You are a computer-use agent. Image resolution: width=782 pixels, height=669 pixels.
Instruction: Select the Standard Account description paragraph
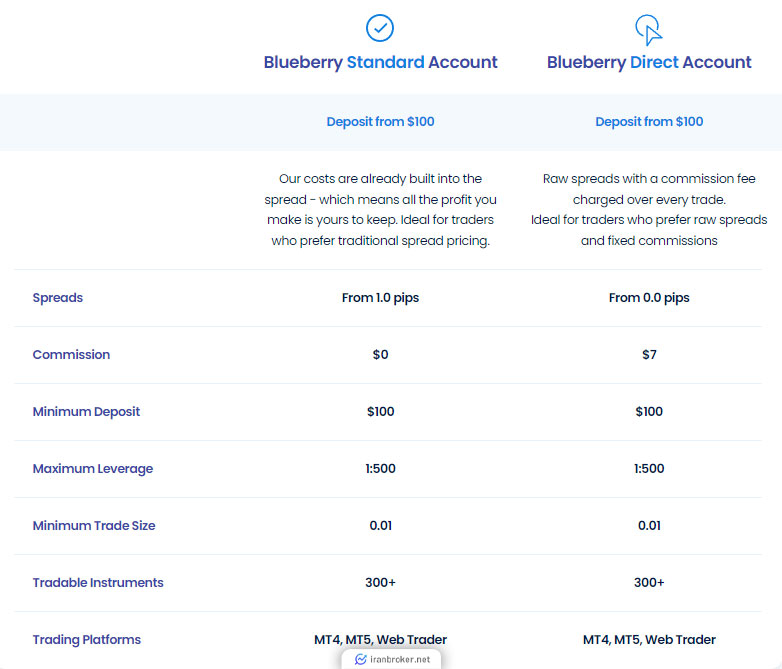381,210
